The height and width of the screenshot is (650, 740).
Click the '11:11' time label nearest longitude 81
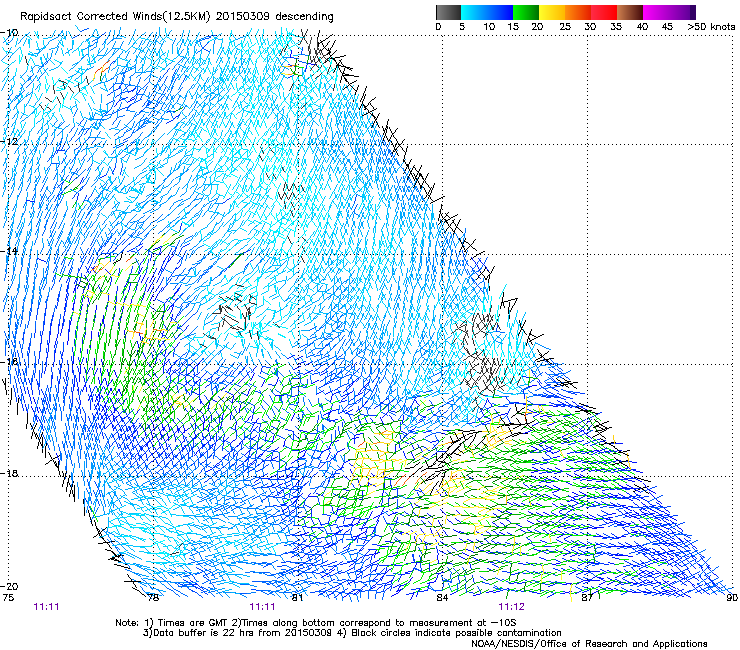(x=262, y=607)
